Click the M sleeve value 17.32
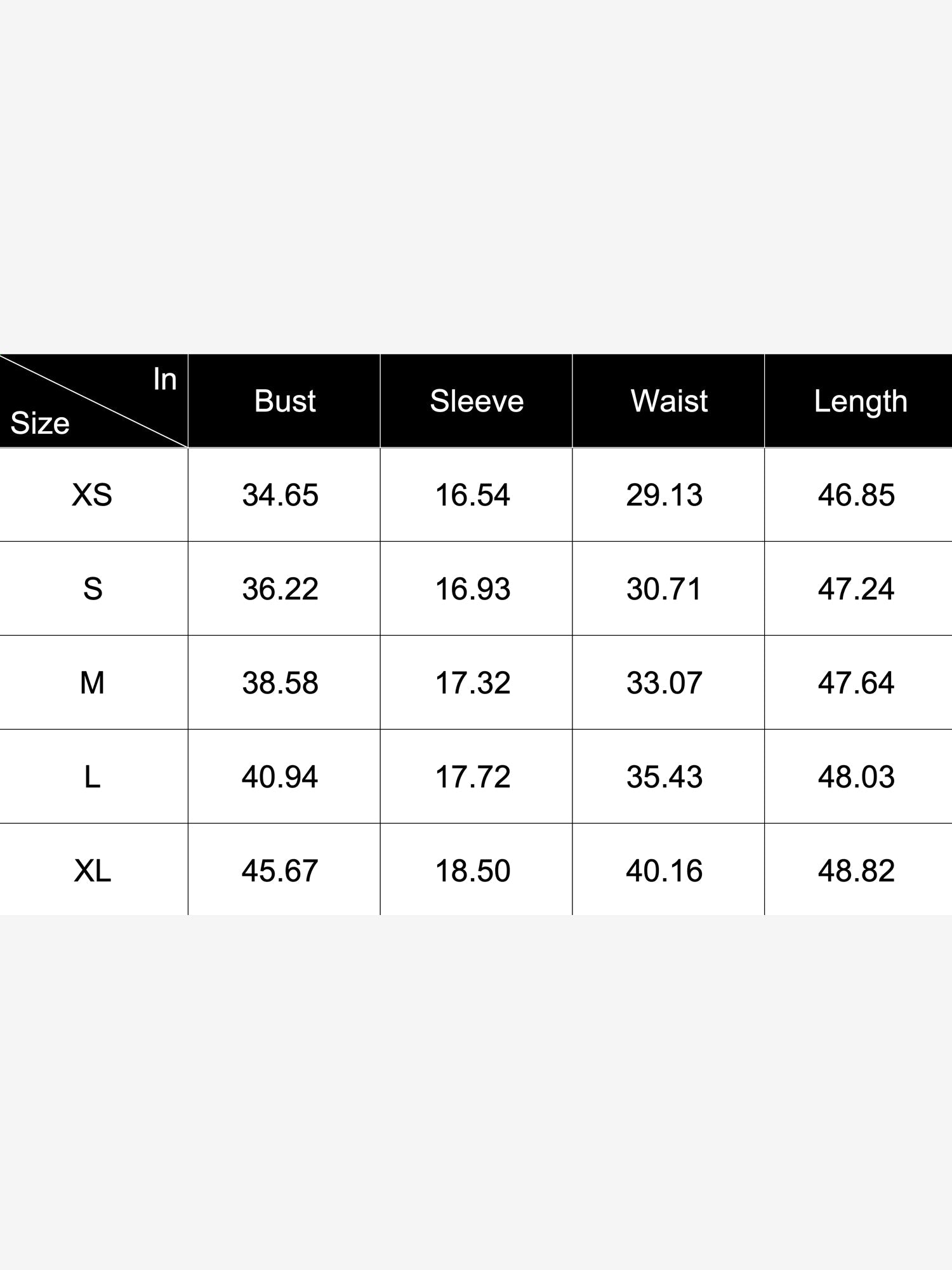The image size is (952, 1270). pyautogui.click(x=473, y=683)
